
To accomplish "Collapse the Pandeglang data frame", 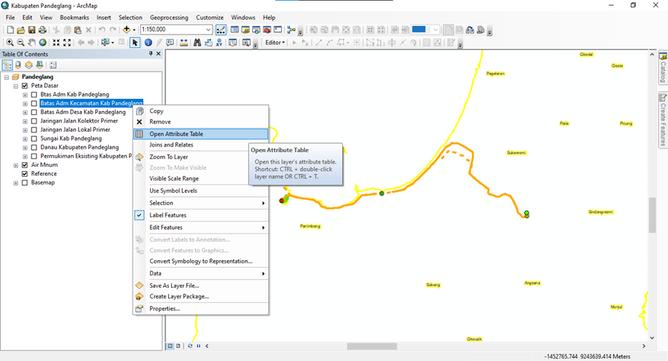I will pyautogui.click(x=6, y=77).
